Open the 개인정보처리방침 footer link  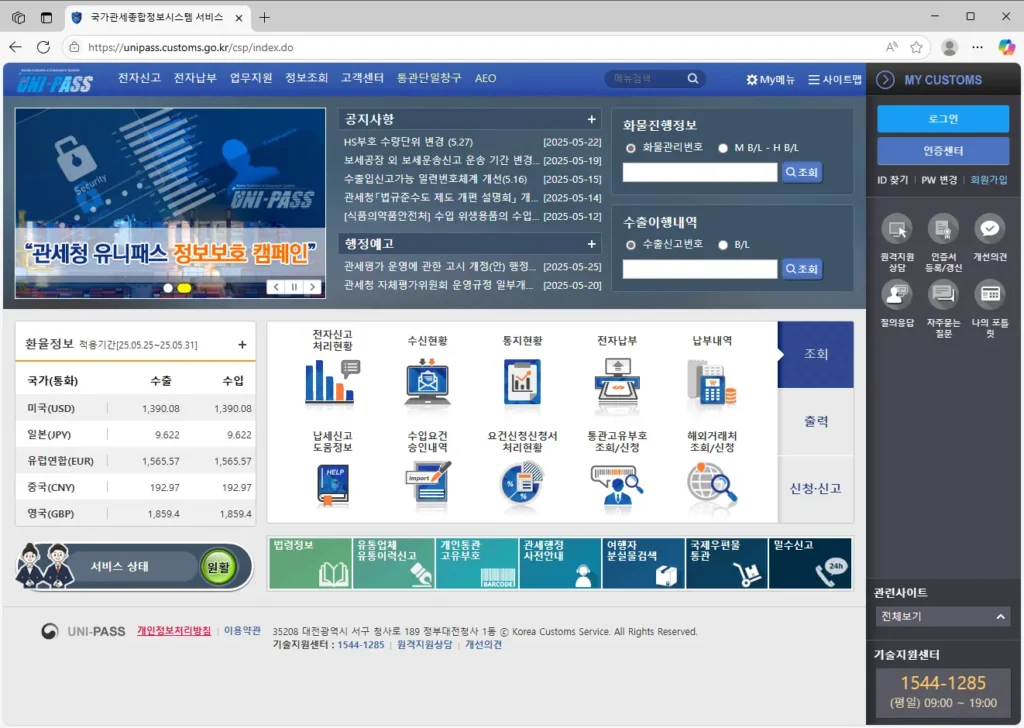174,631
